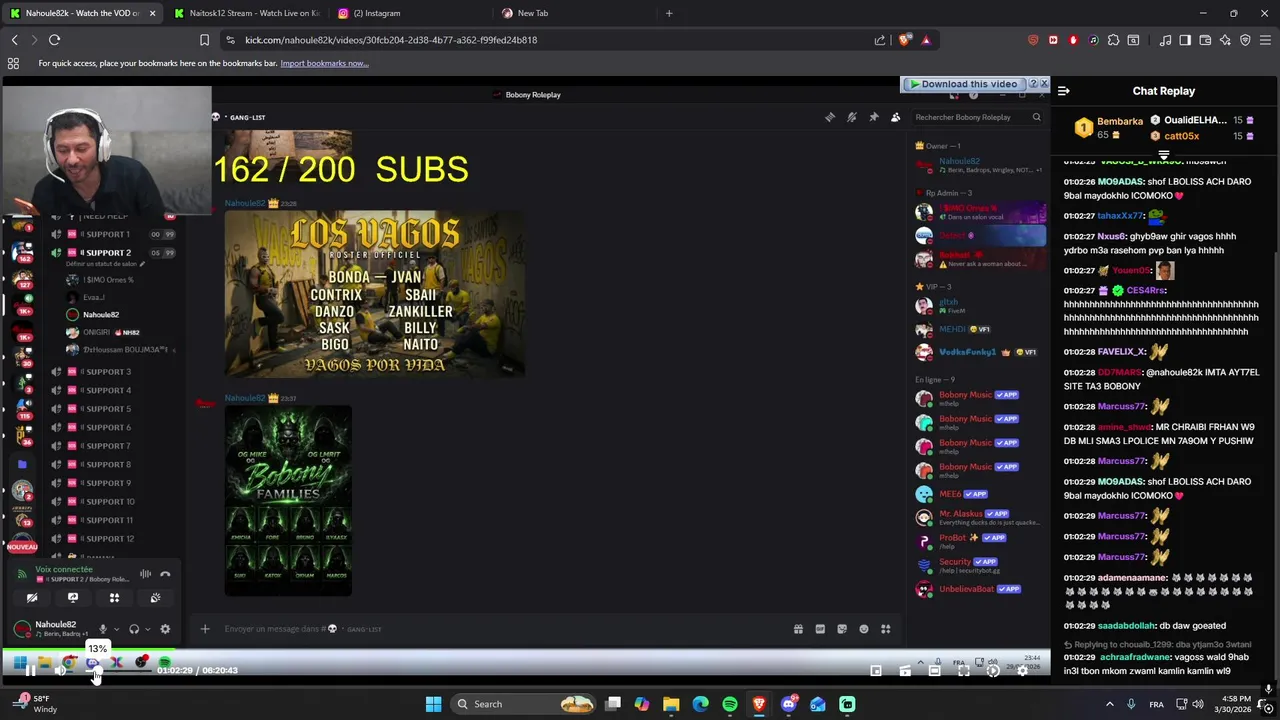Toggle the taskbar microphone icon

[1131, 704]
